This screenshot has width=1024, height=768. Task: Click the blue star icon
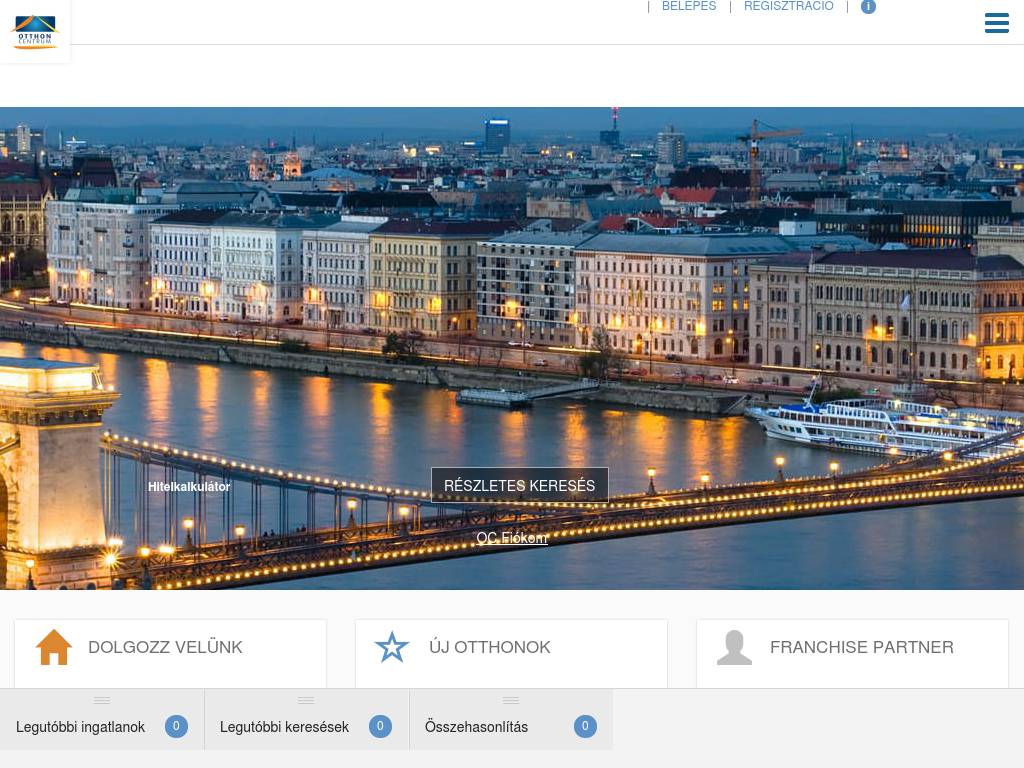(392, 647)
